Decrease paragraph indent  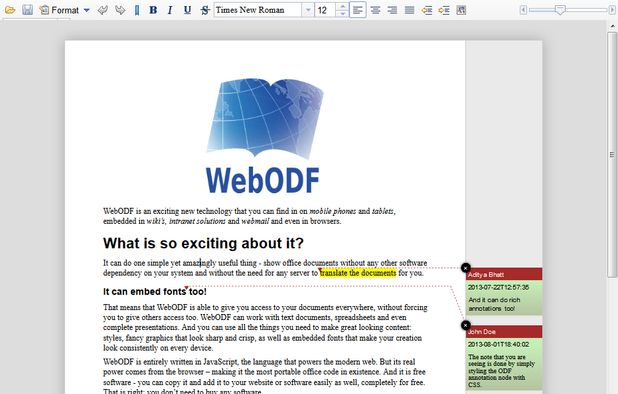tap(426, 10)
